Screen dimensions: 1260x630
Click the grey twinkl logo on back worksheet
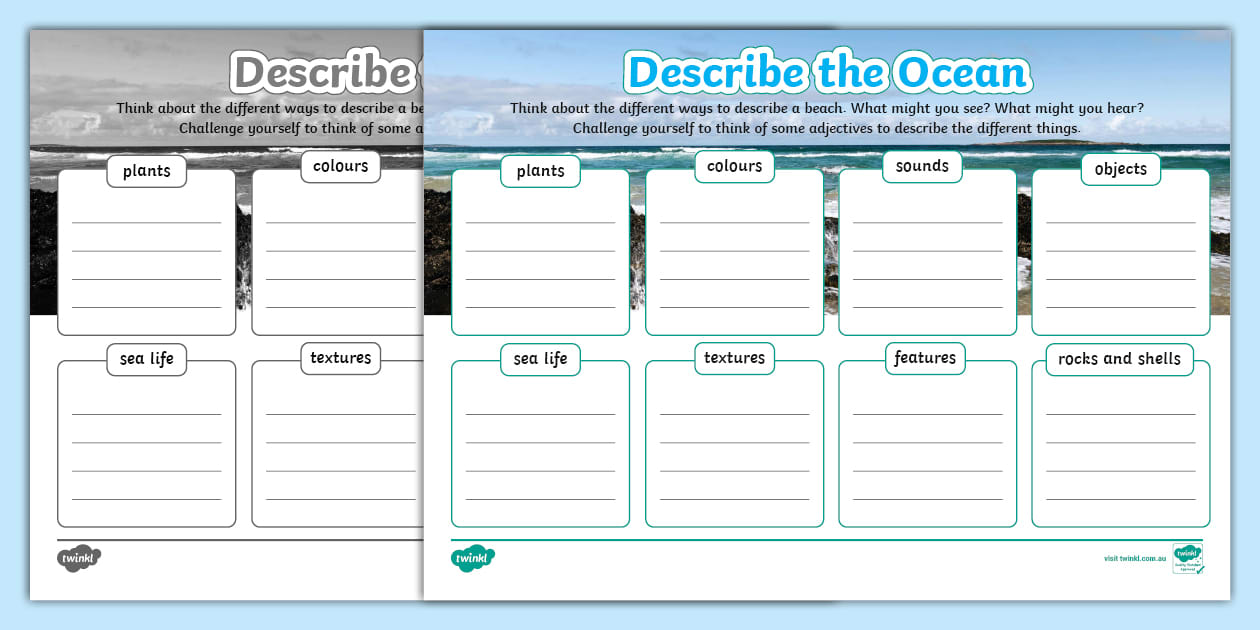point(78,560)
